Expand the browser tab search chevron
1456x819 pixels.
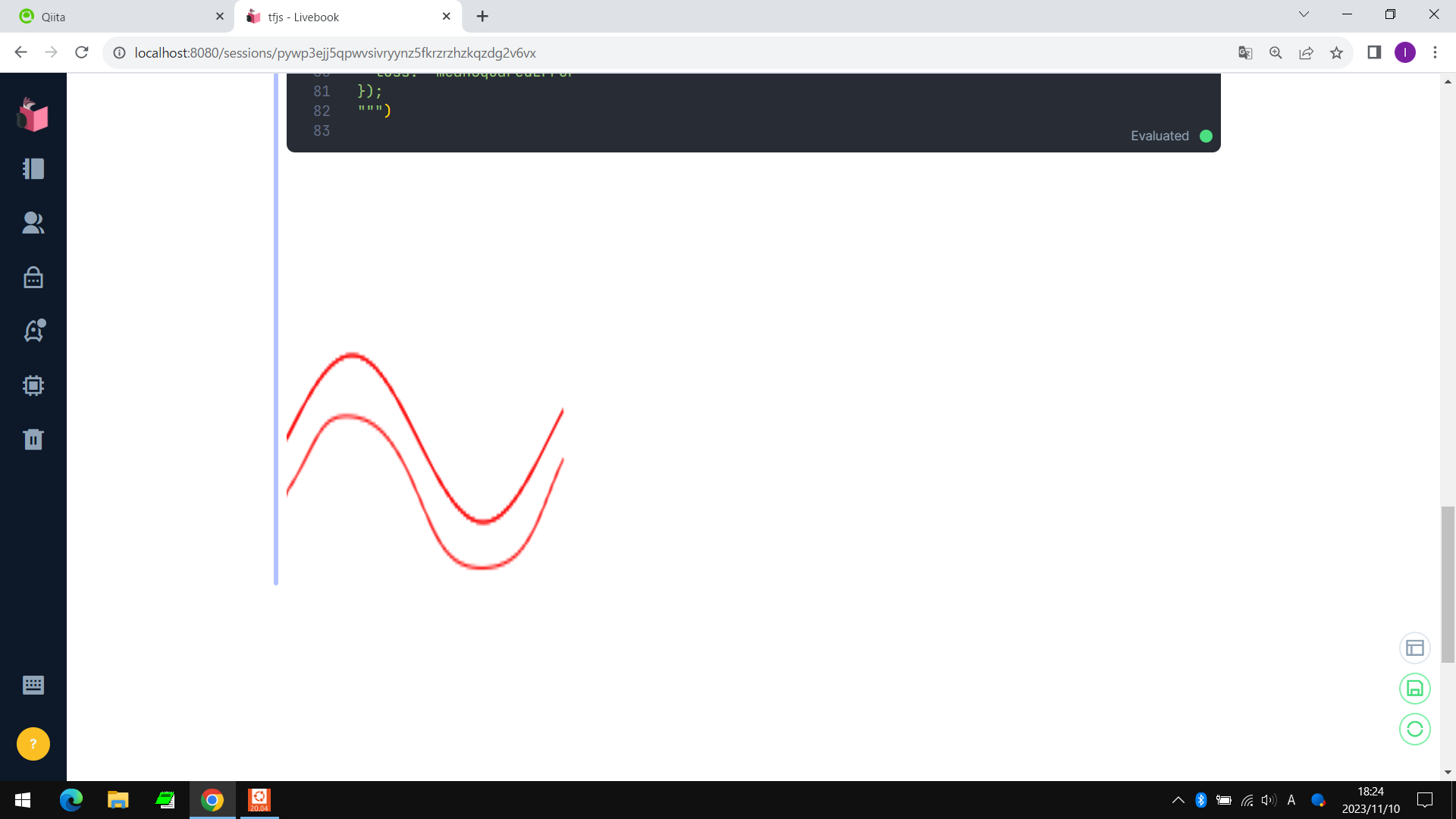point(1304,14)
